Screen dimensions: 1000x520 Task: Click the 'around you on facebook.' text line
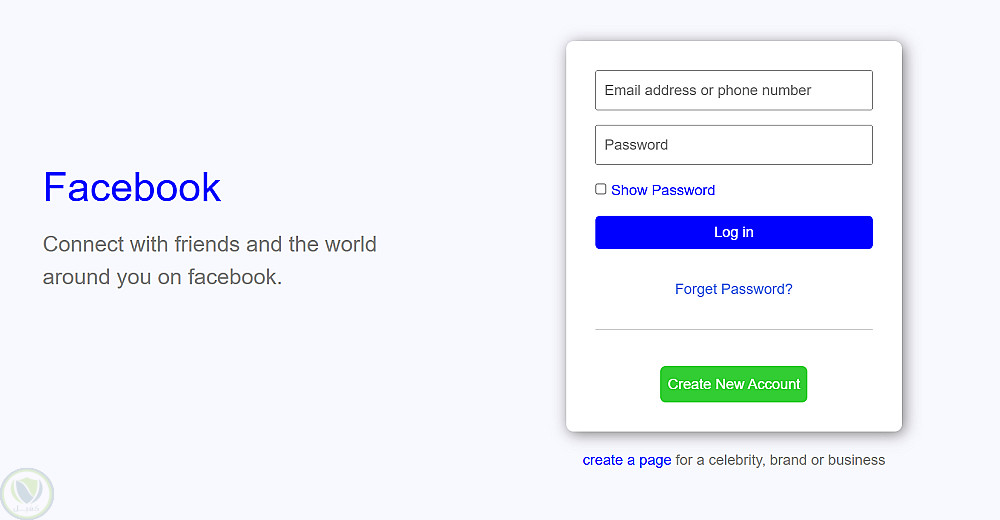(x=162, y=277)
